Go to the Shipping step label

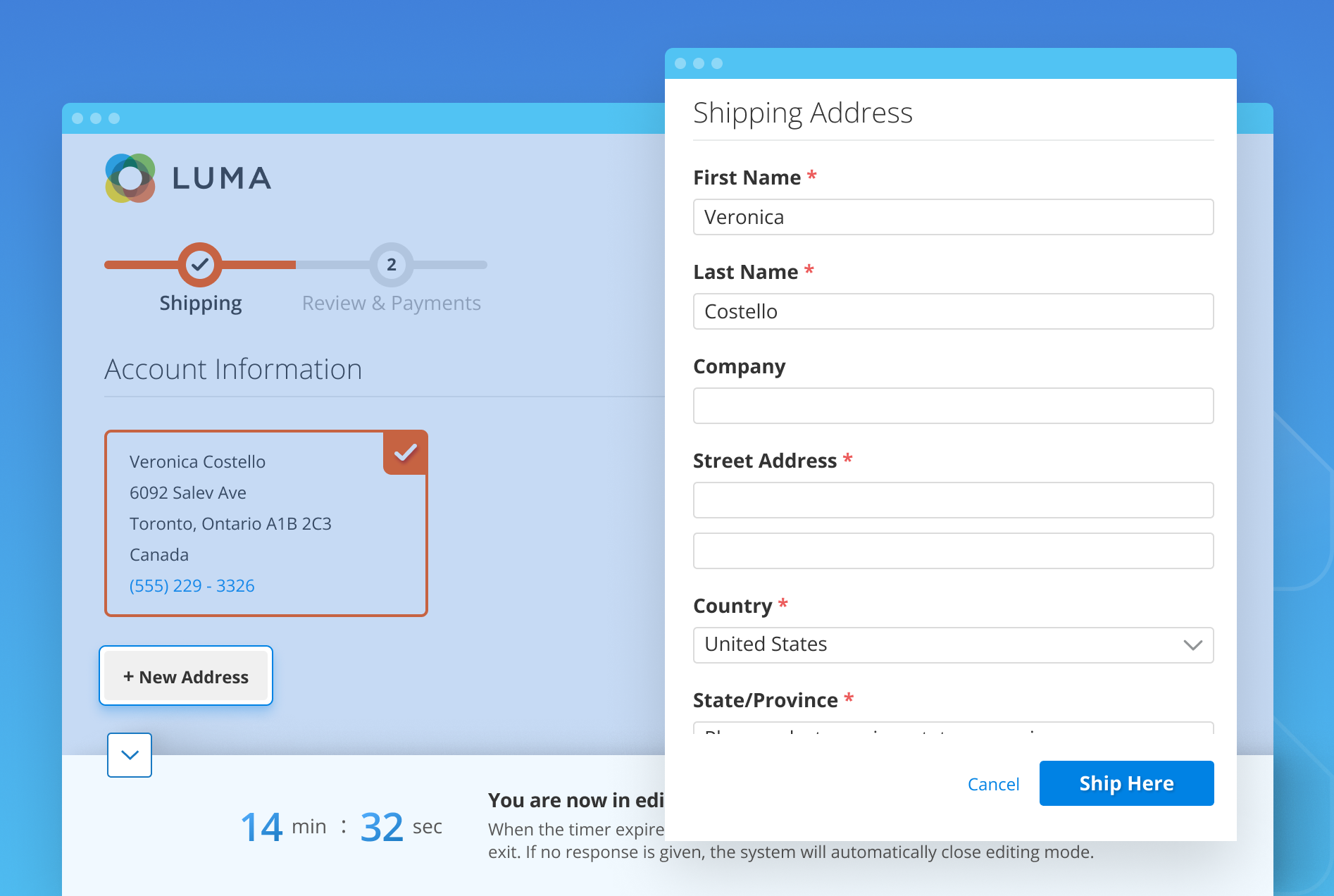point(201,304)
